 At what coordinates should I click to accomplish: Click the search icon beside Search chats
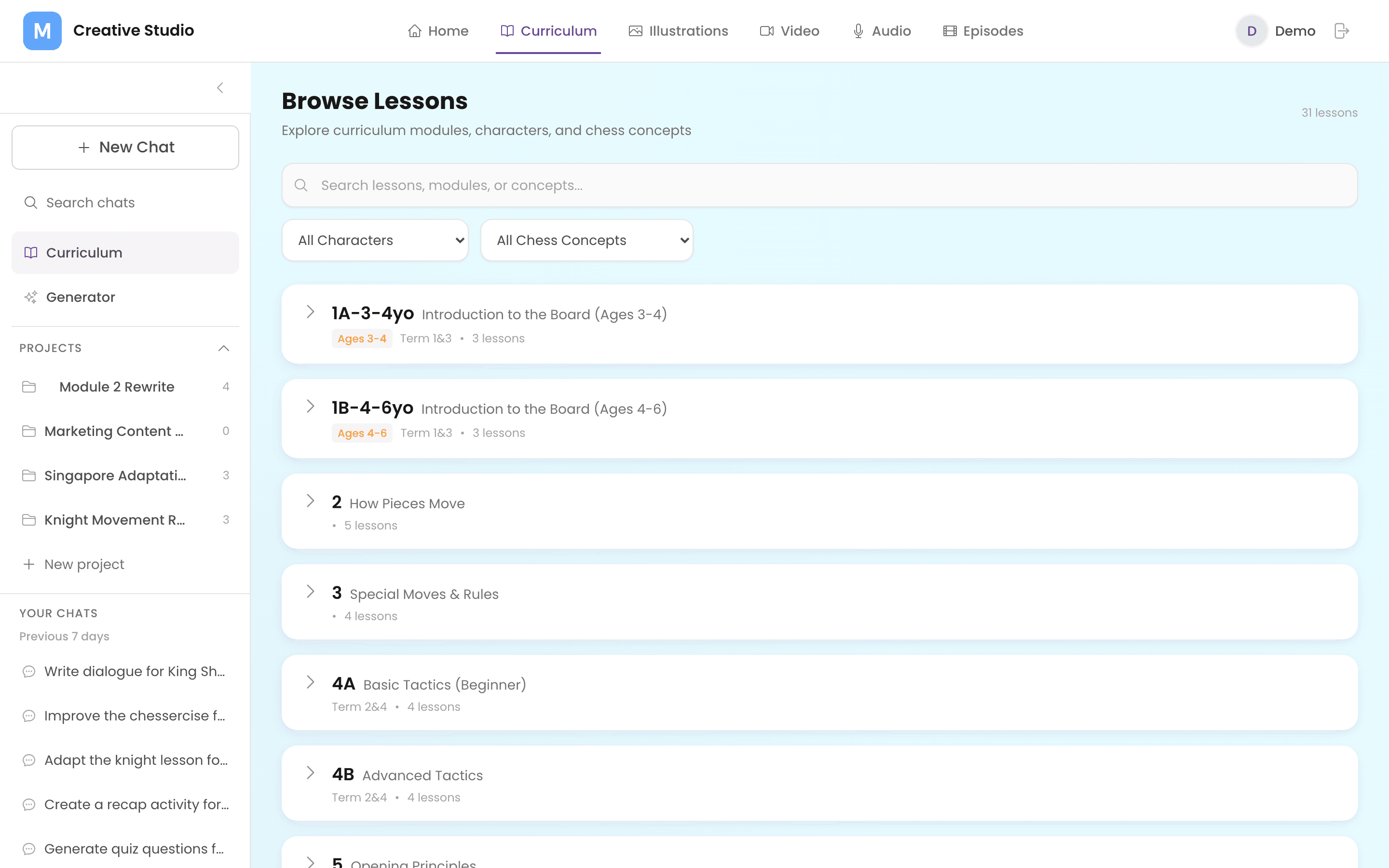[x=31, y=203]
